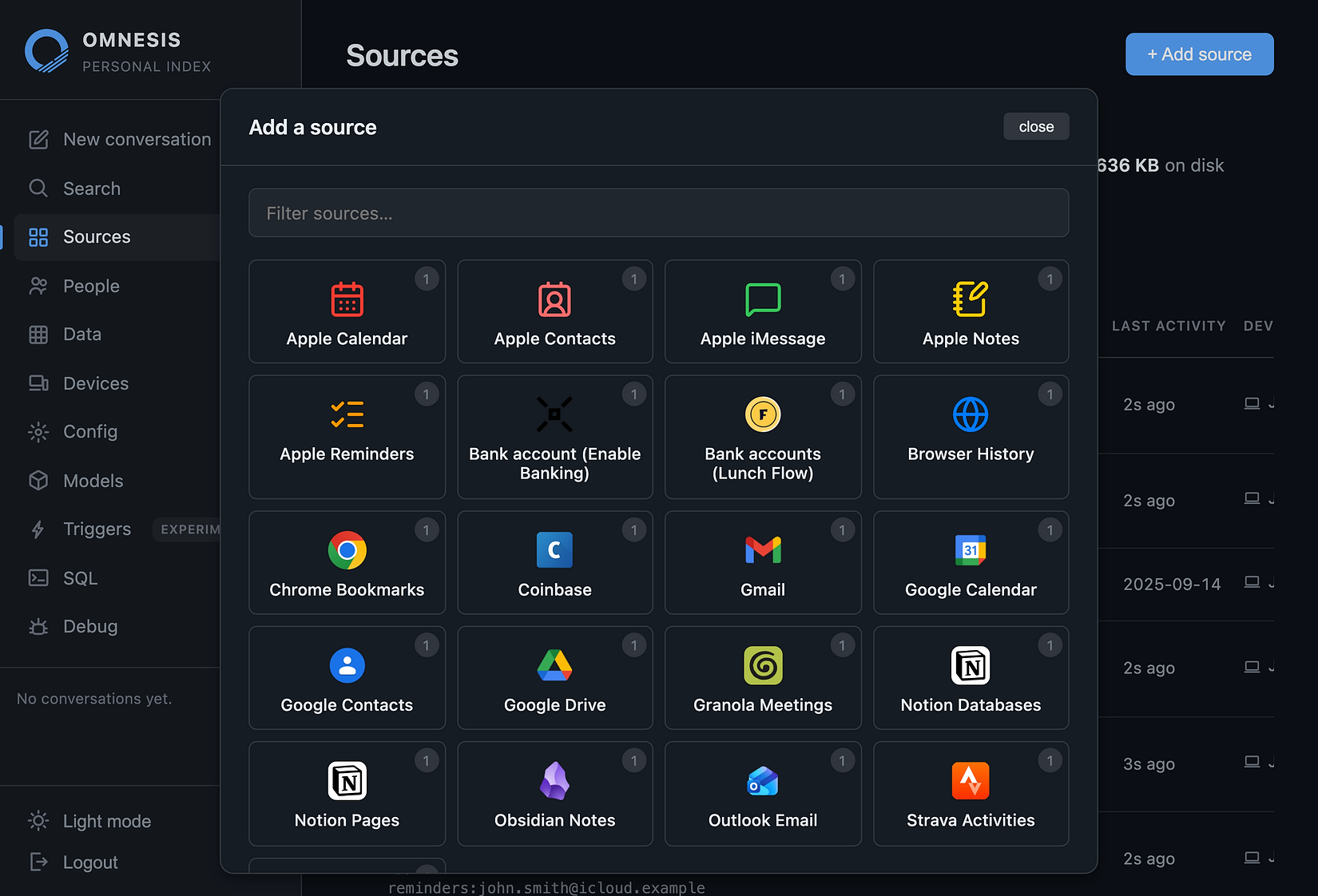Click the Lunch Flow bank accounts icon
1318x896 pixels.
click(763, 414)
